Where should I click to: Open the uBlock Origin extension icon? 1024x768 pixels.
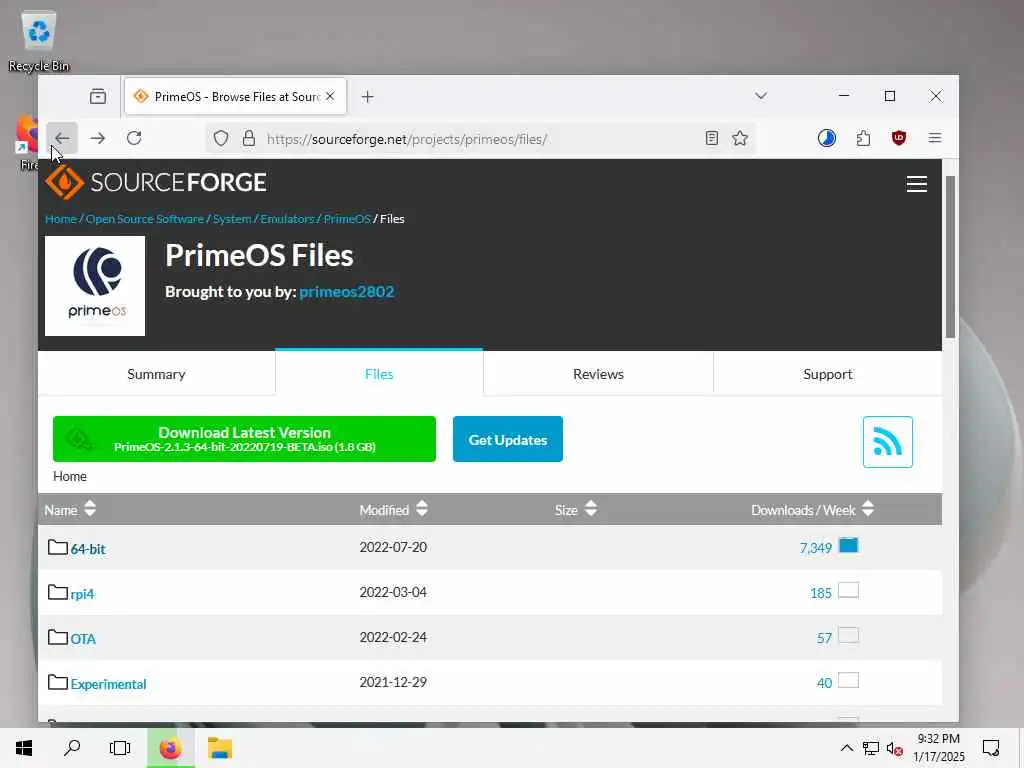click(899, 138)
